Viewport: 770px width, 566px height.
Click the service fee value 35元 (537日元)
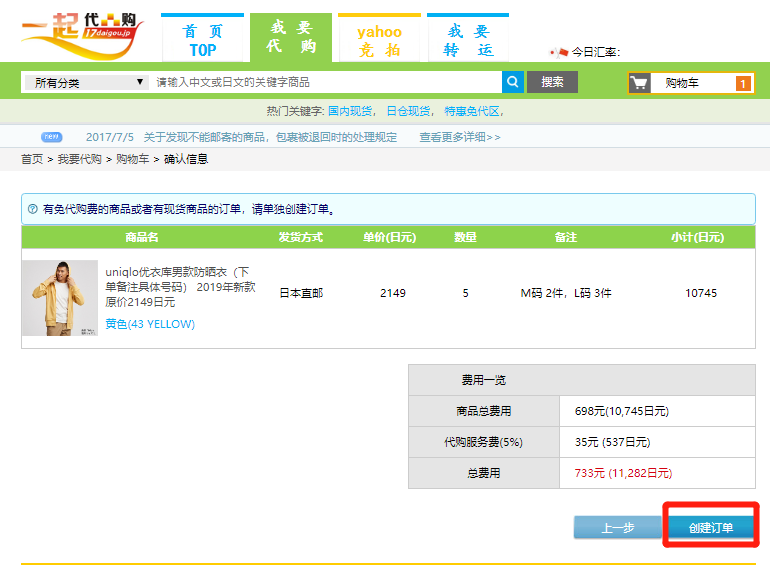tap(612, 442)
